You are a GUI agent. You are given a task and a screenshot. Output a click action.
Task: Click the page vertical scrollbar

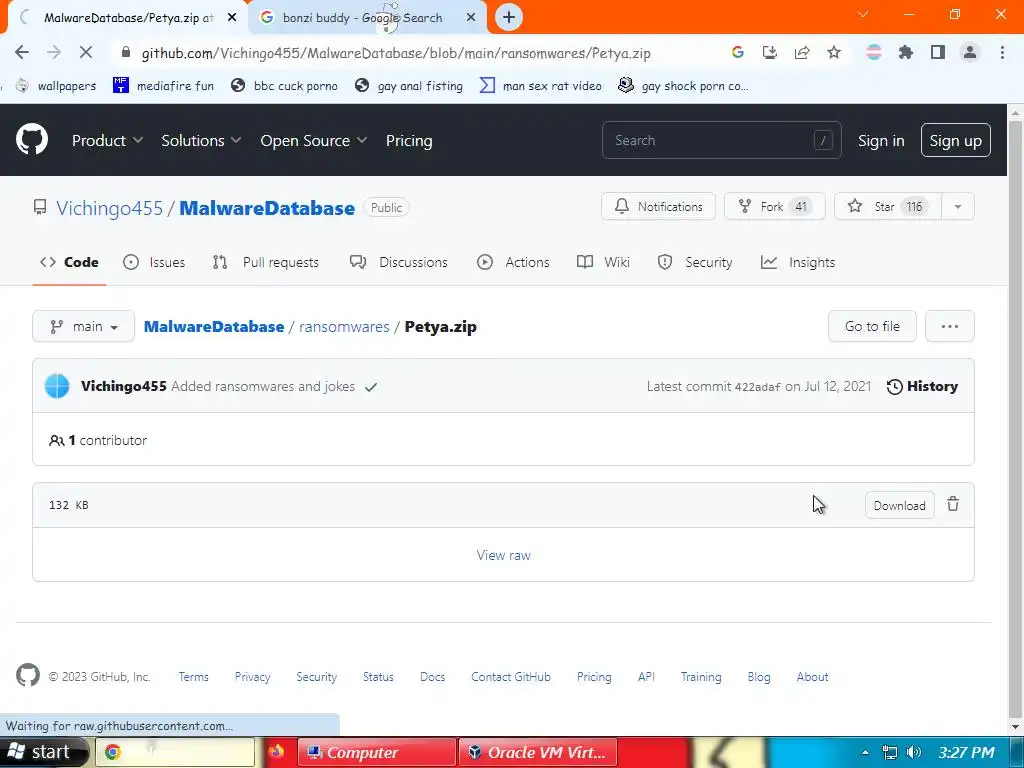click(x=1016, y=421)
